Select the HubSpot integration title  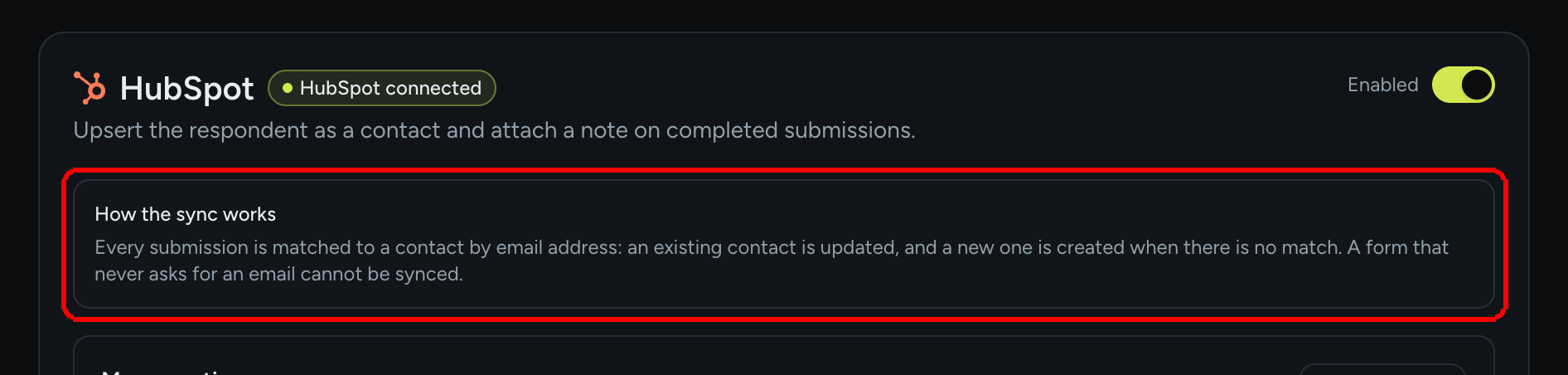[x=186, y=89]
